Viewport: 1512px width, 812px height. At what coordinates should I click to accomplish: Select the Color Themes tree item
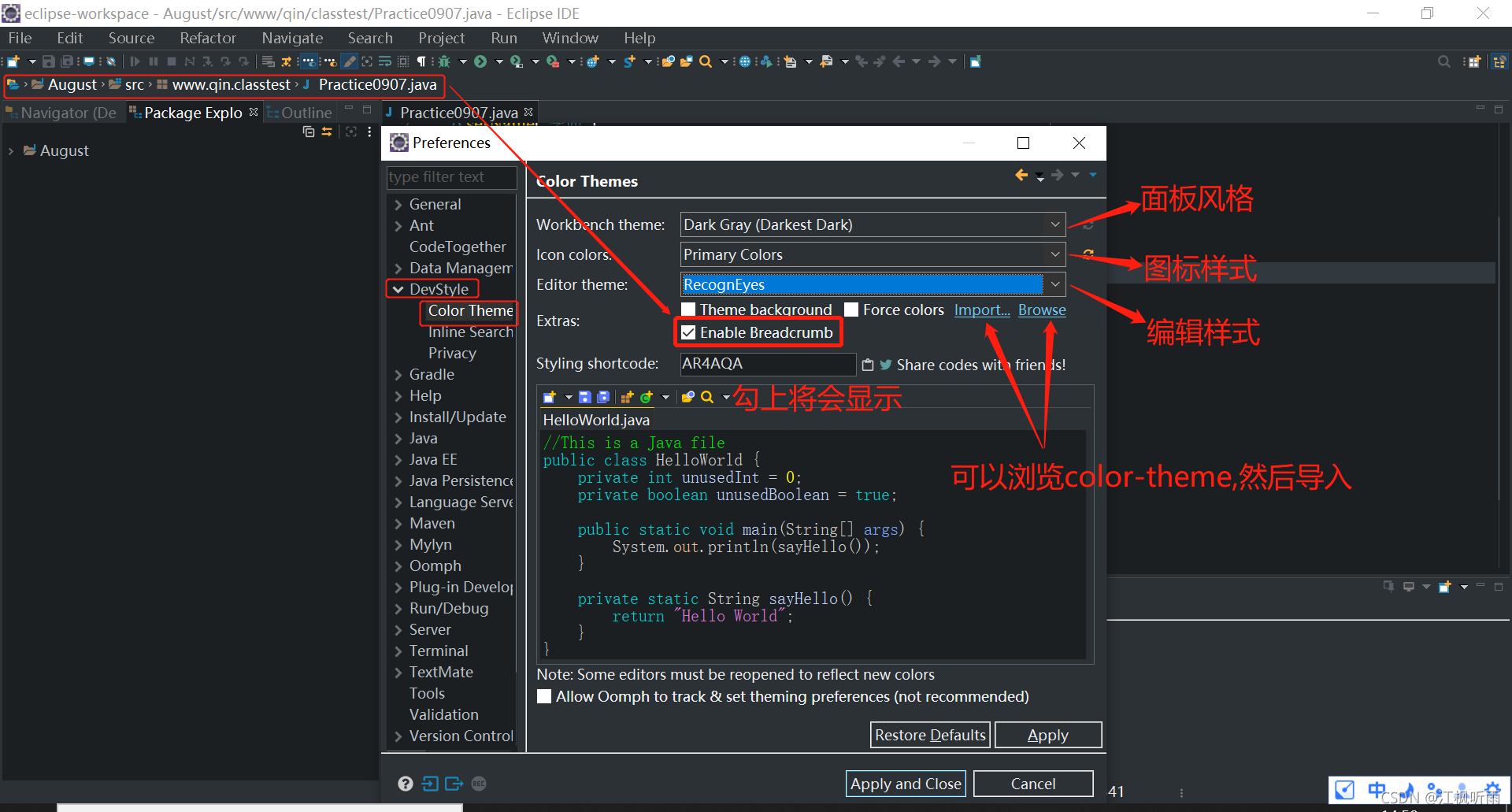pos(470,311)
